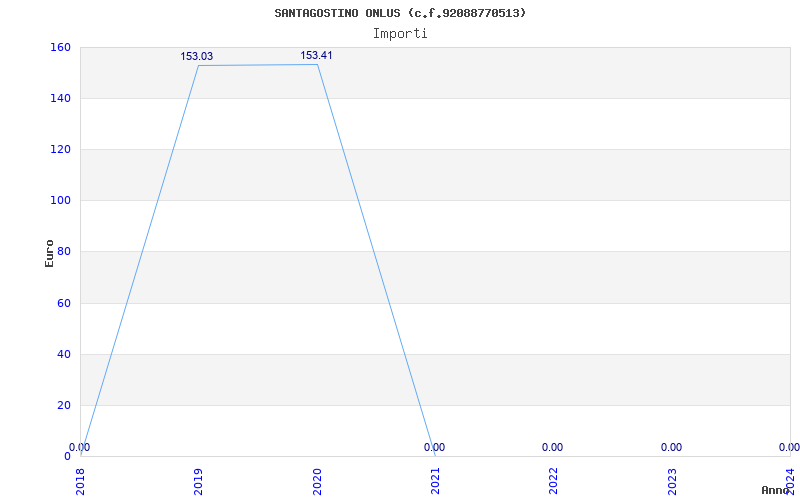800x500 pixels.
Task: Click the Euro vertical axis title
Action: click(49, 253)
